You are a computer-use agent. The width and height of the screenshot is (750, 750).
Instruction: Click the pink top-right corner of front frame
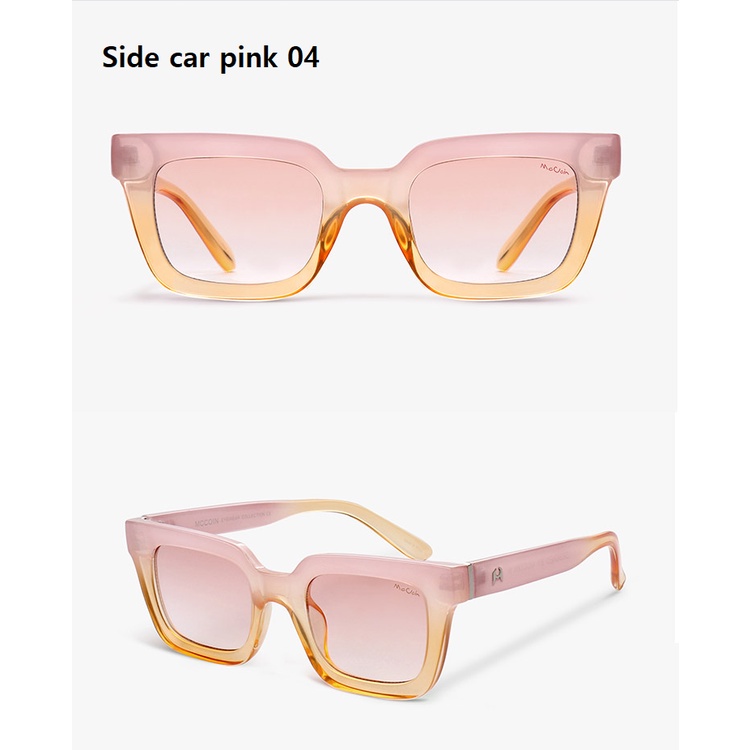click(600, 155)
